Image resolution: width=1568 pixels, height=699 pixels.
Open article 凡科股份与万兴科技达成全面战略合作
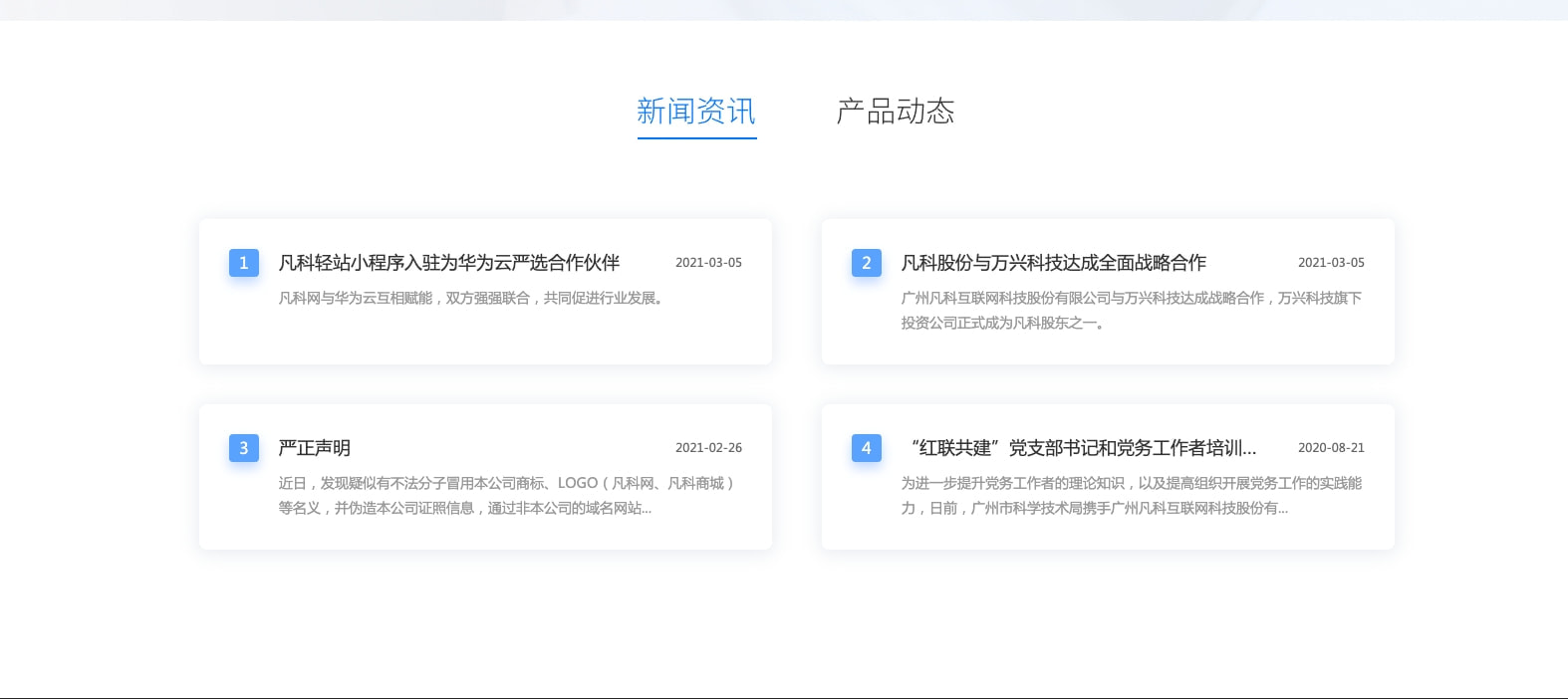click(1054, 263)
